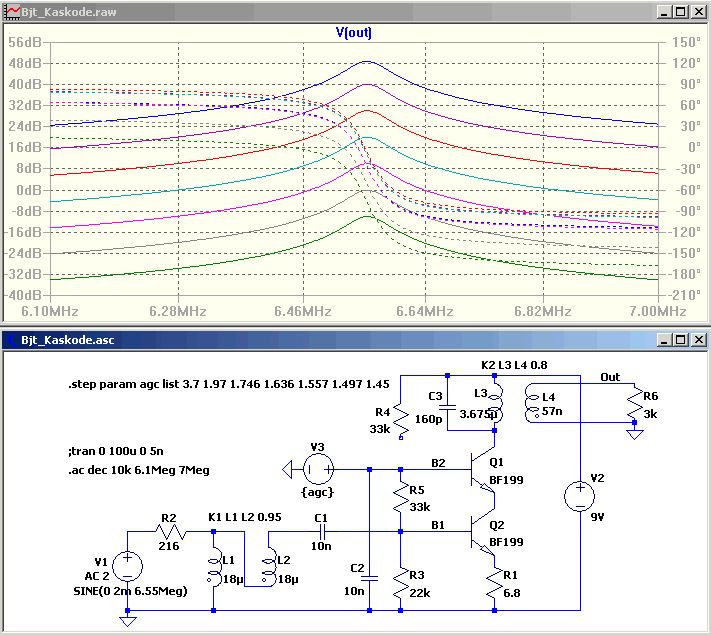This screenshot has width=711, height=635.
Task: Select the V3 {agc} voltage source
Action: (318, 468)
